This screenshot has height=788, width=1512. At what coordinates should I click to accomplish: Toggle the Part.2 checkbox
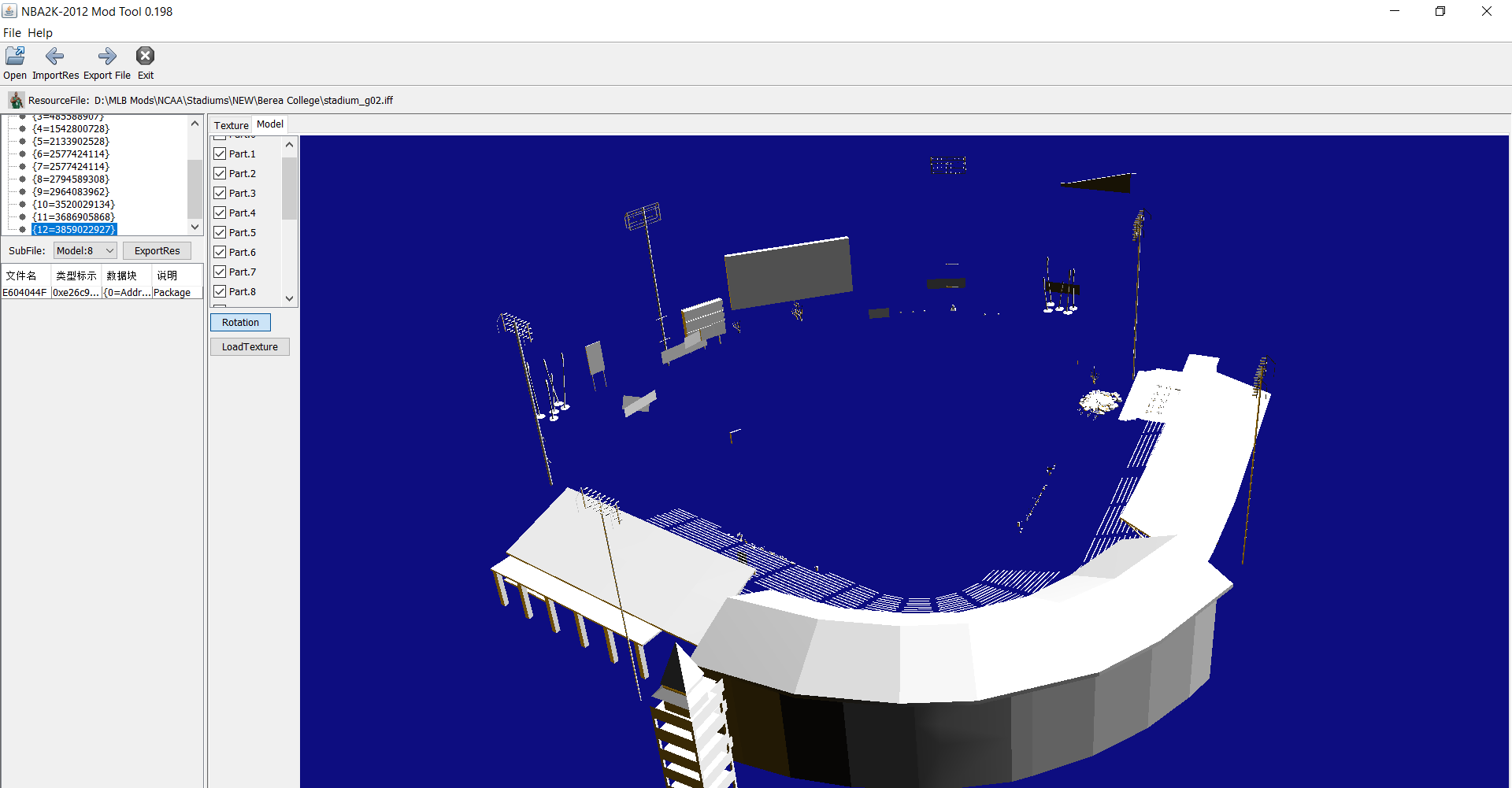pos(220,173)
